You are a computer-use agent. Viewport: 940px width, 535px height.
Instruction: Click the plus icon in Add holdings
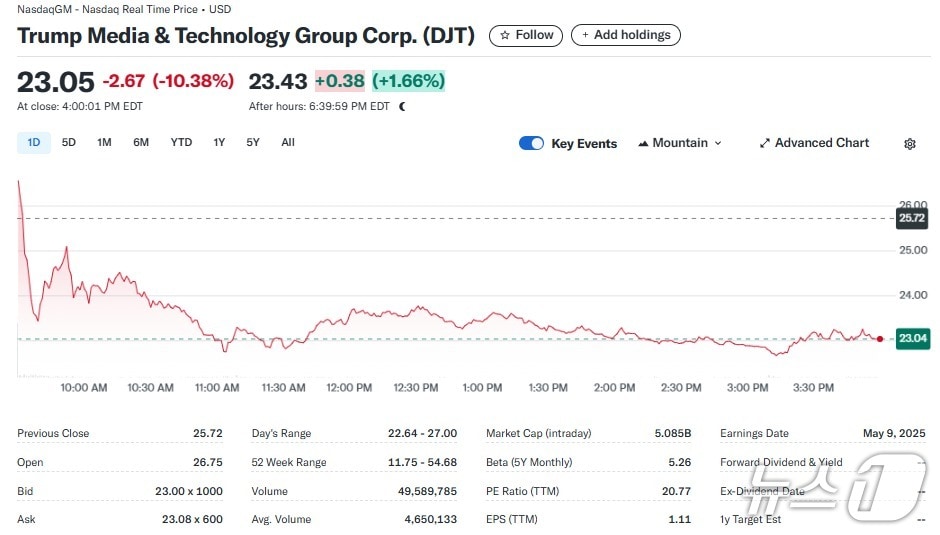586,35
